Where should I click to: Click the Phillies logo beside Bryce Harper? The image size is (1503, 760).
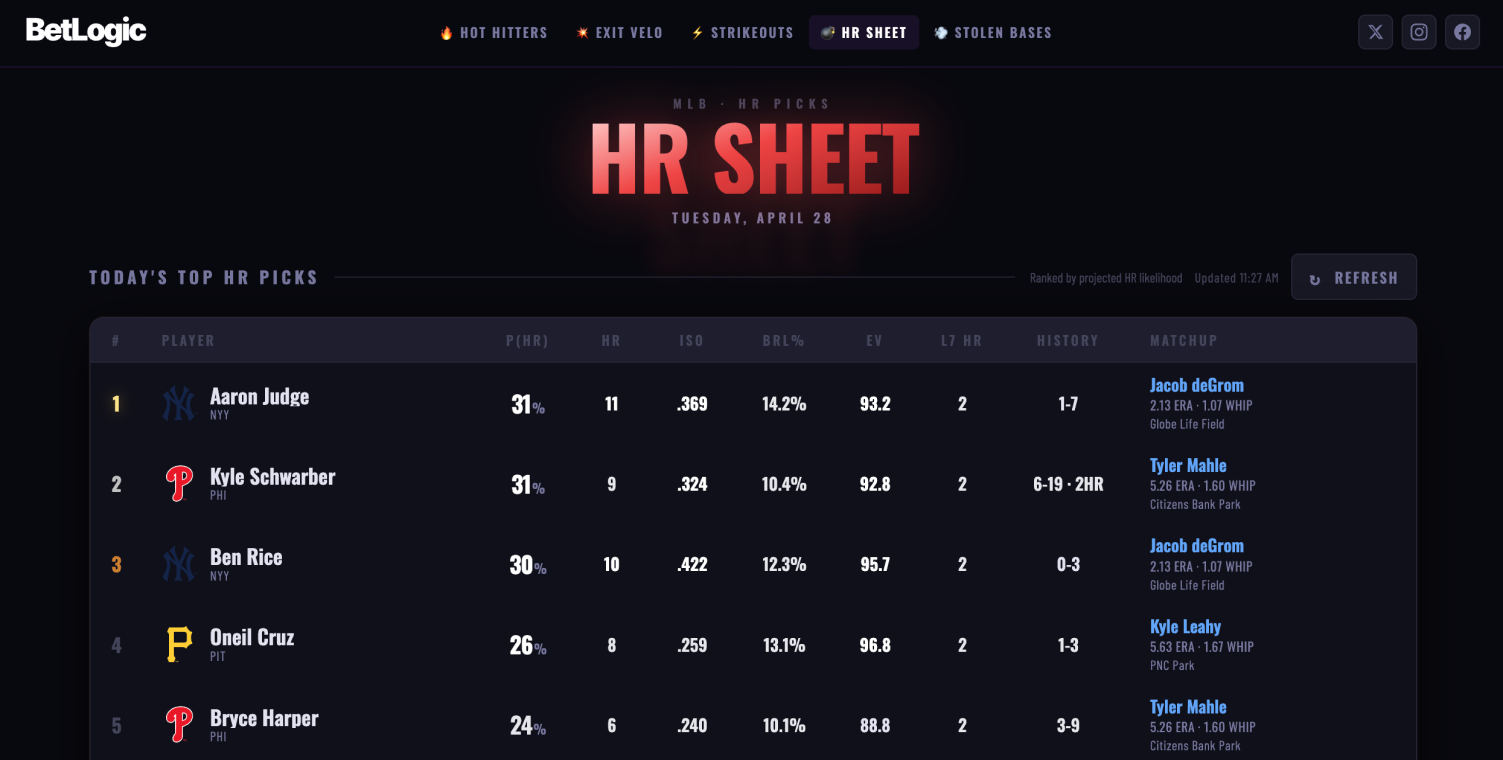pyautogui.click(x=179, y=726)
